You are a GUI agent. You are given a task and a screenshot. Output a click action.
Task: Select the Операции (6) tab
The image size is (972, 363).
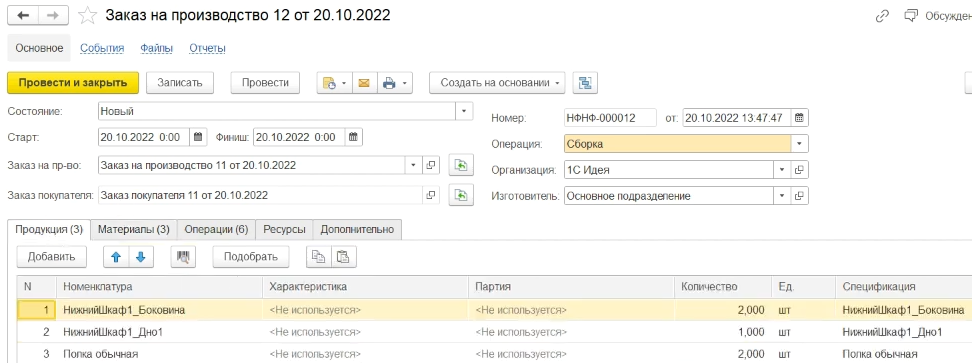coord(216,229)
